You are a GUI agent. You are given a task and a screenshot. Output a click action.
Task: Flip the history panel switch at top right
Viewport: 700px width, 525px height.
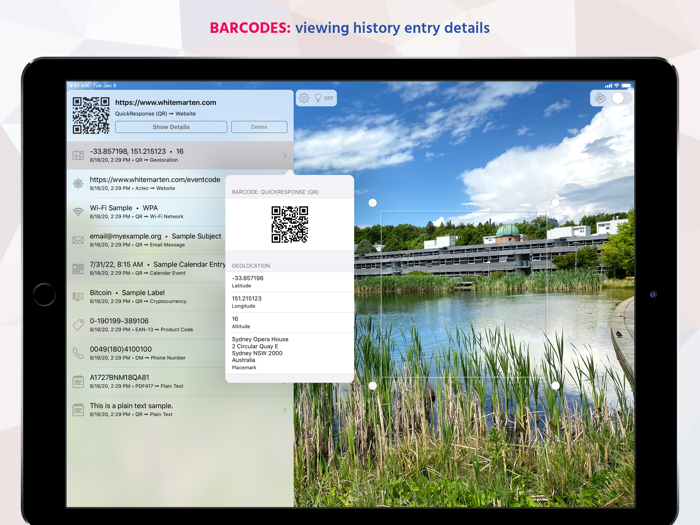621,98
